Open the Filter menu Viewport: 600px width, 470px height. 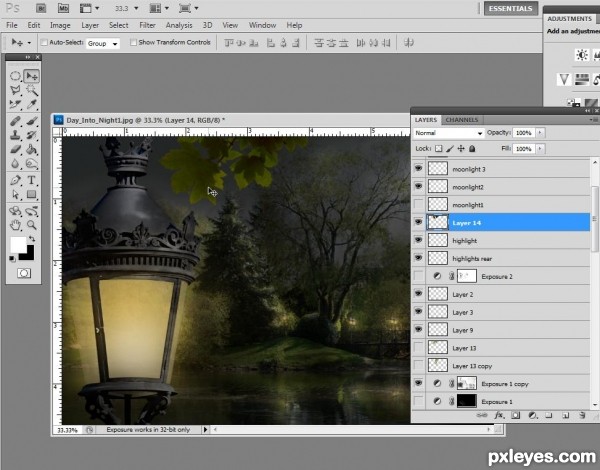pos(147,25)
